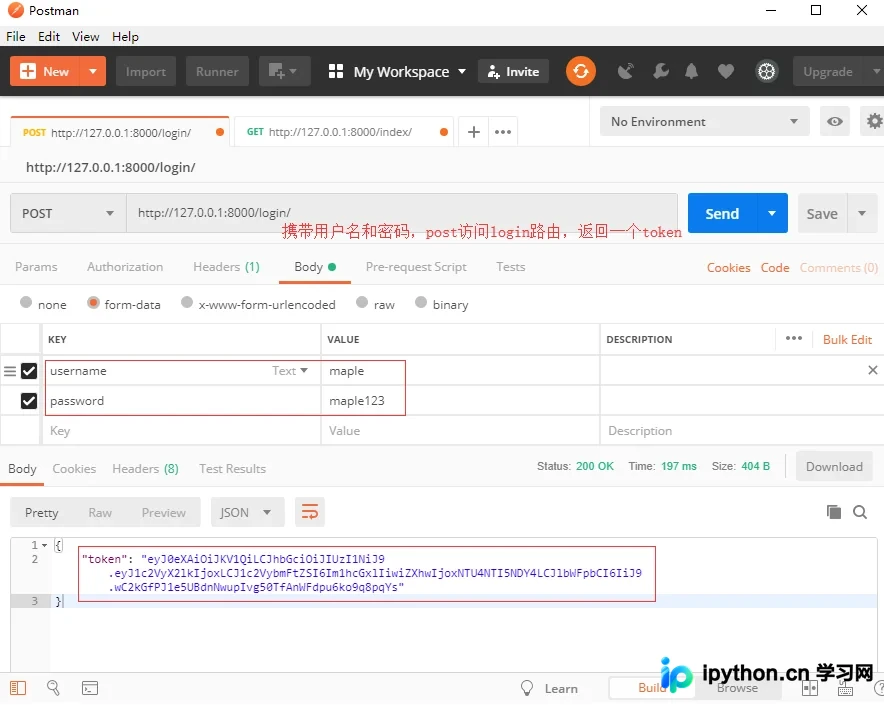Select x-www-form-urlencoded body type
The width and height of the screenshot is (884, 705).
pos(187,302)
